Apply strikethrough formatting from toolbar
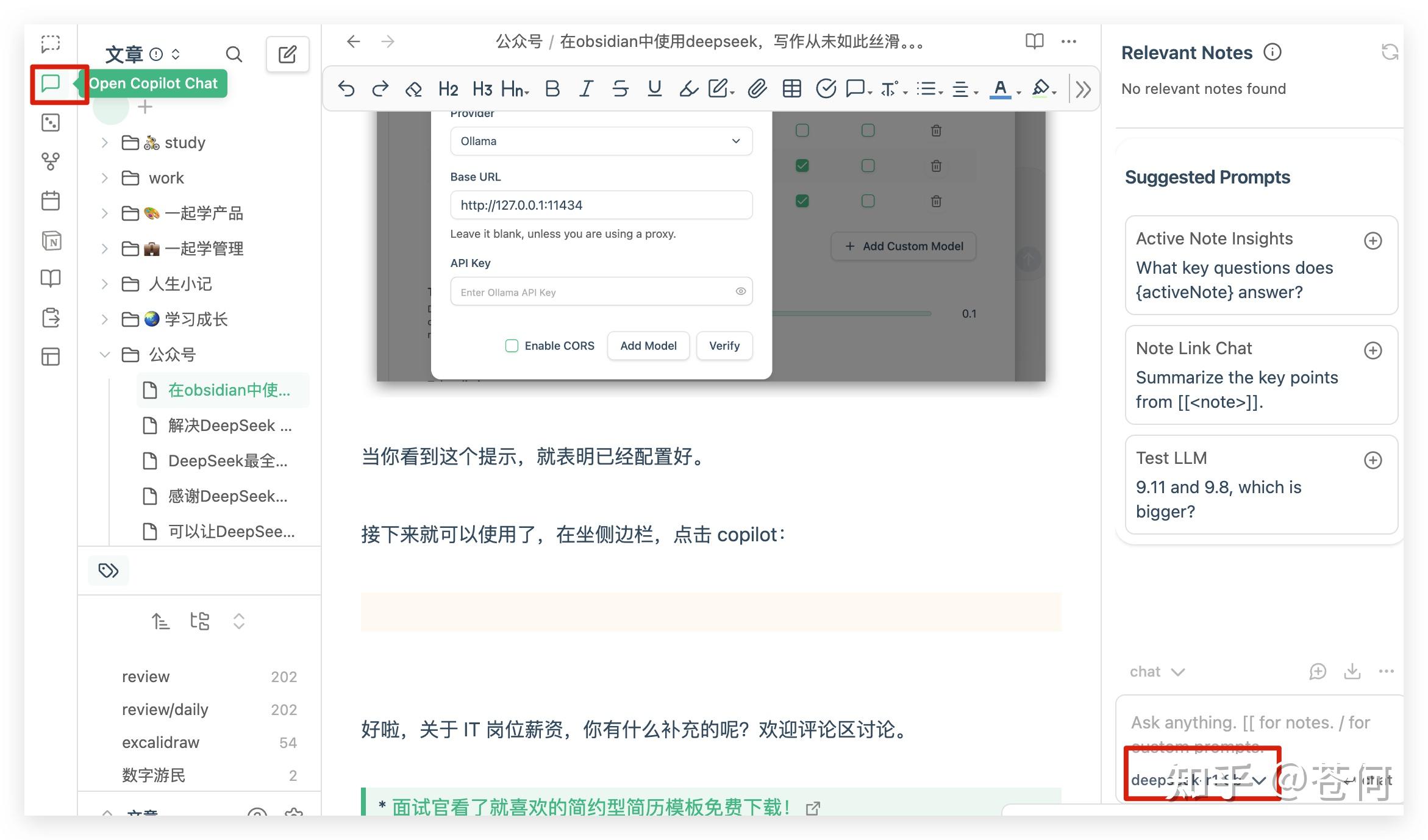This screenshot has height=840, width=1428. [620, 89]
